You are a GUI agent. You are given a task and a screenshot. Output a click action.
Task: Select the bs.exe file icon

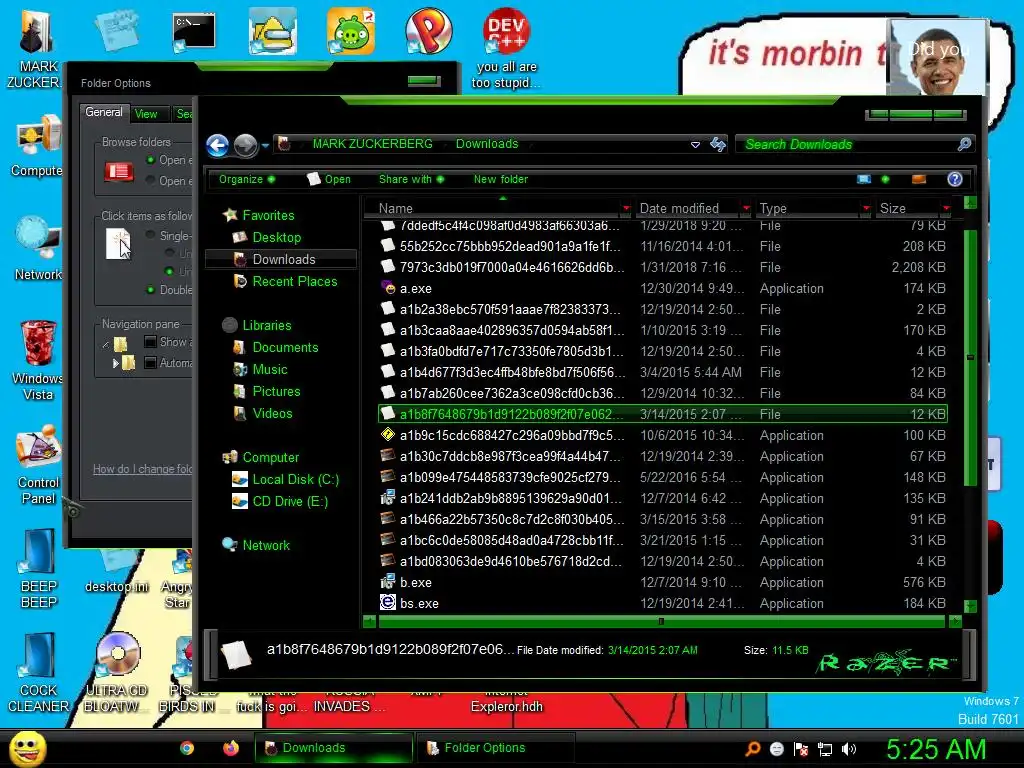tap(388, 603)
